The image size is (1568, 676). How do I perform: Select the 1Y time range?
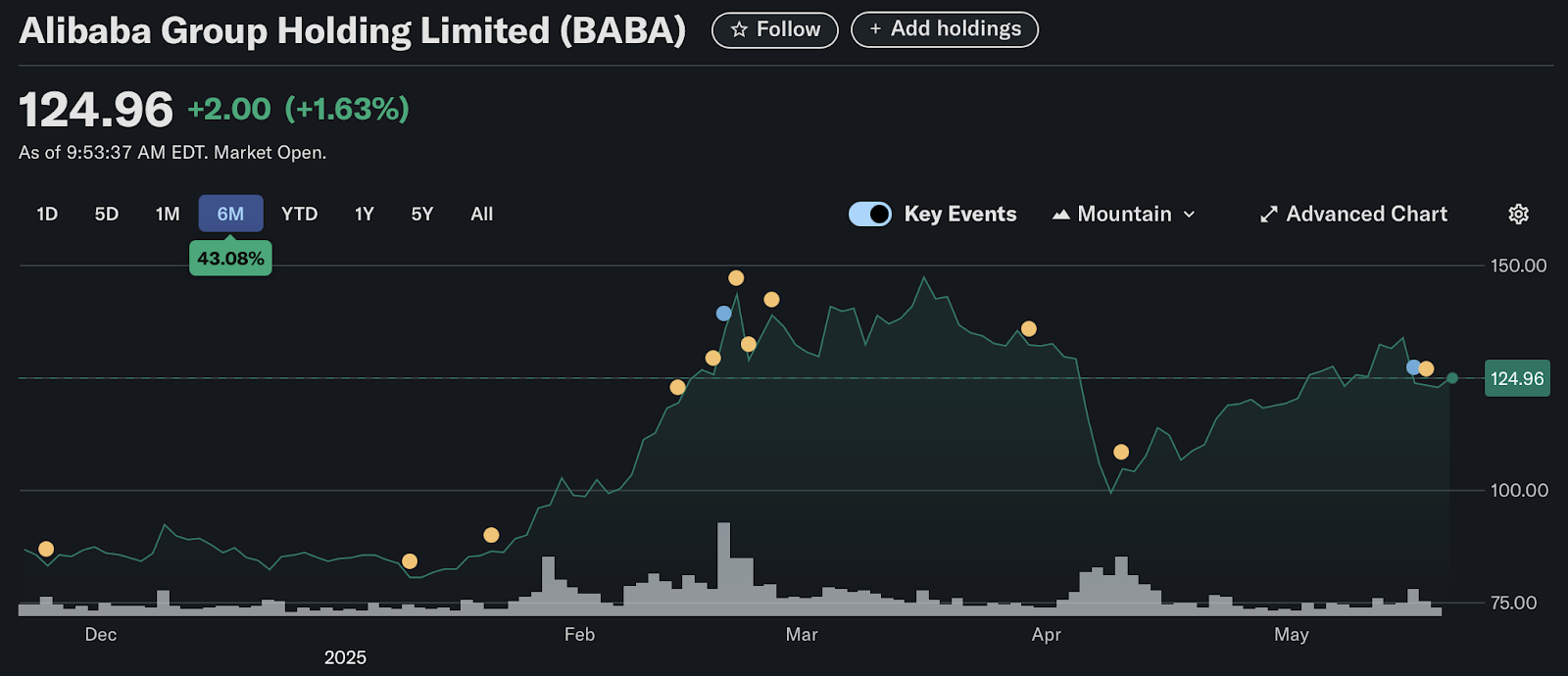pyautogui.click(x=365, y=214)
